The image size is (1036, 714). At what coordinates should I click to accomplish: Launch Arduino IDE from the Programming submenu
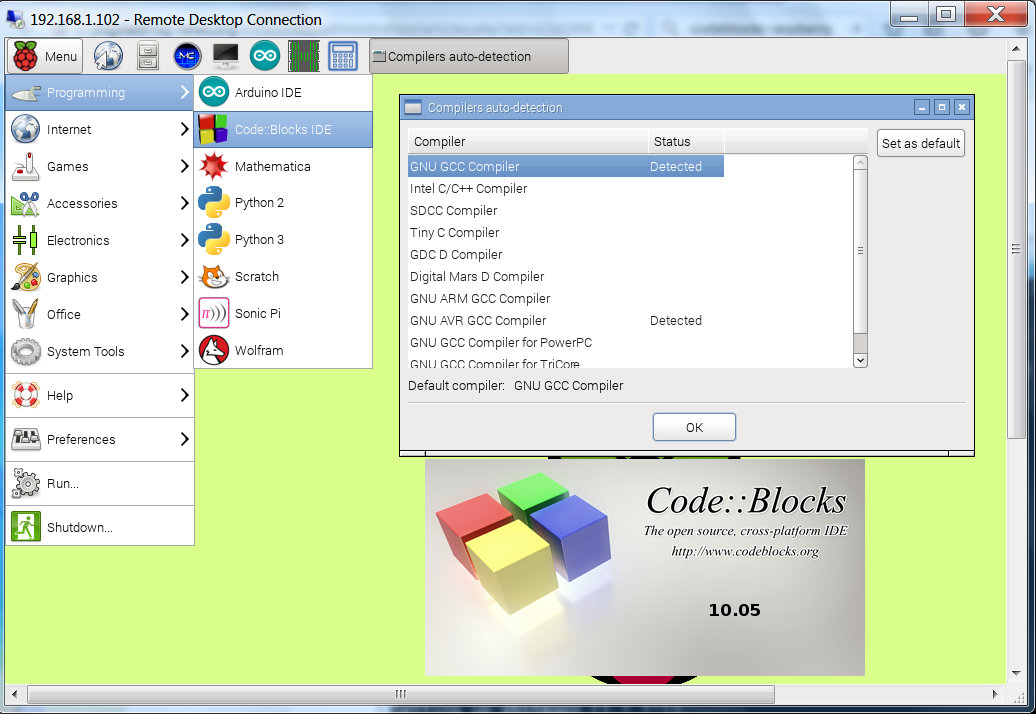click(268, 93)
